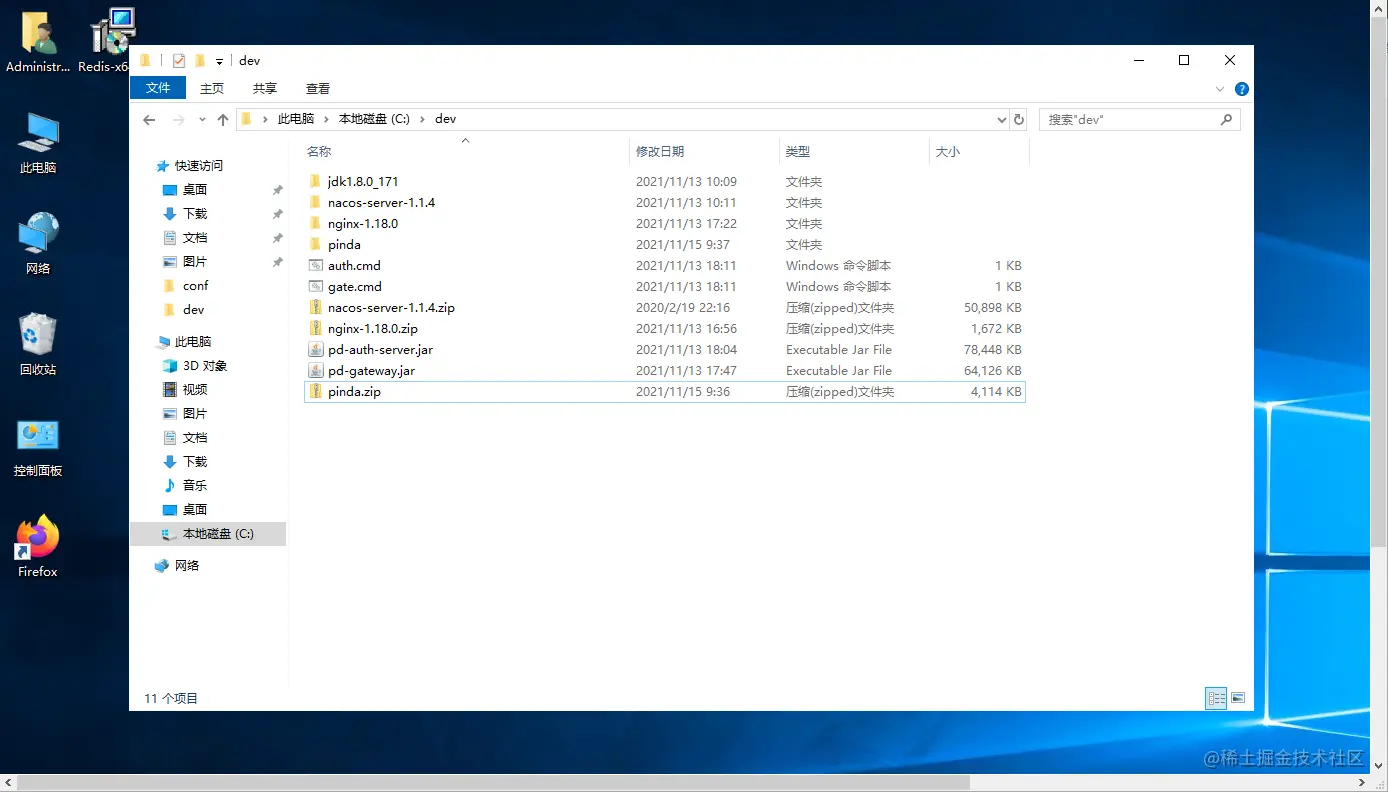This screenshot has width=1388, height=792.
Task: Click the search magnifier icon
Action: tap(1227, 119)
